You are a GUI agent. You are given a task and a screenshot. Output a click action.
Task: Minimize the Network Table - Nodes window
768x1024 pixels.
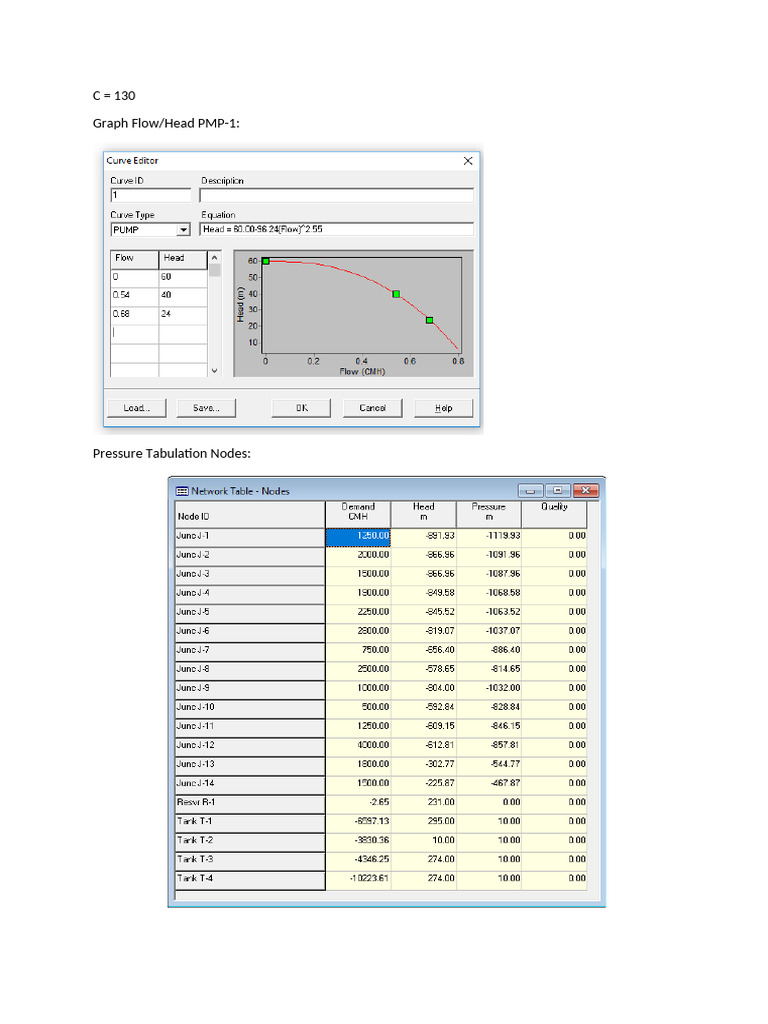[x=530, y=491]
